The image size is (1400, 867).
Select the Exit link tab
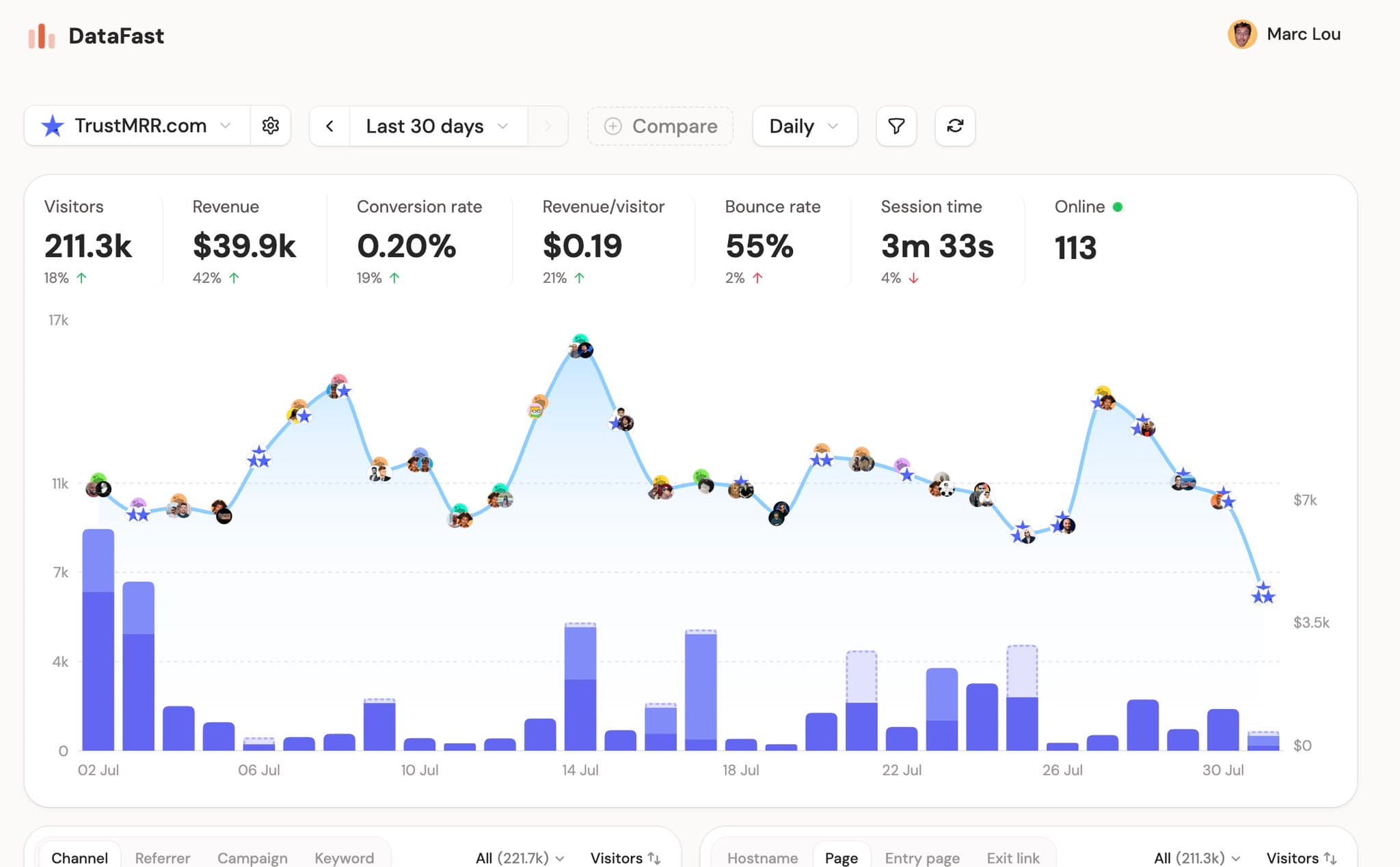point(1013,857)
